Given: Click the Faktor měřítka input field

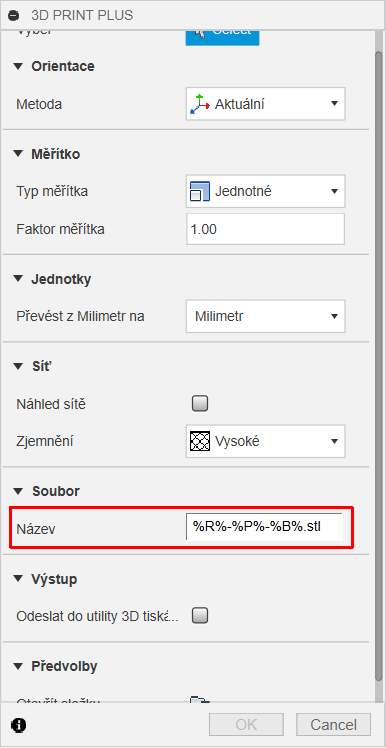Looking at the screenshot, I should point(265,229).
